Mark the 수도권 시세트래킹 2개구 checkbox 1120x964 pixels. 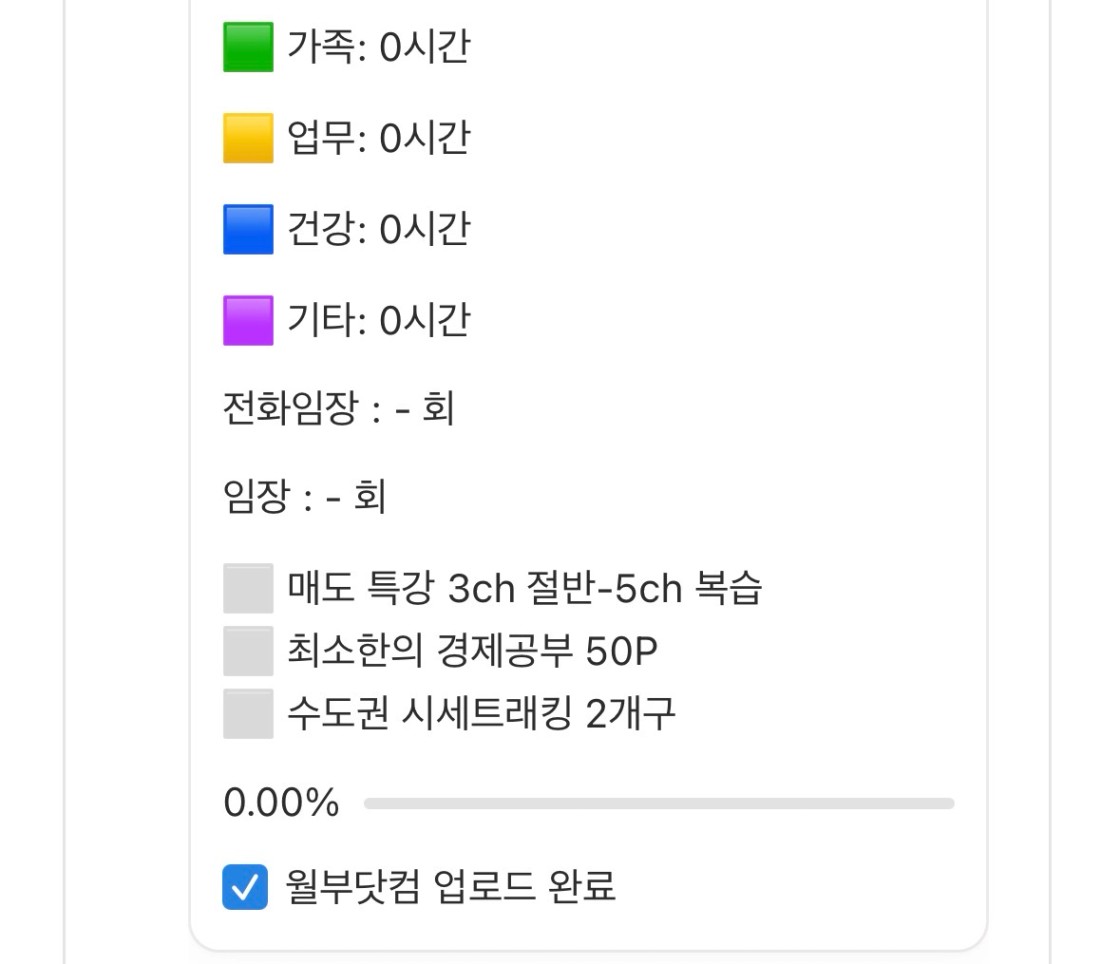point(248,713)
